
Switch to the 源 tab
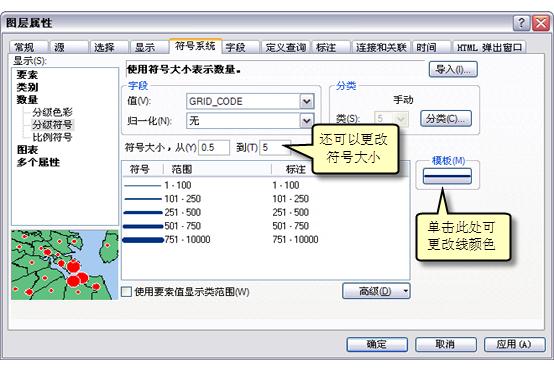(69, 47)
